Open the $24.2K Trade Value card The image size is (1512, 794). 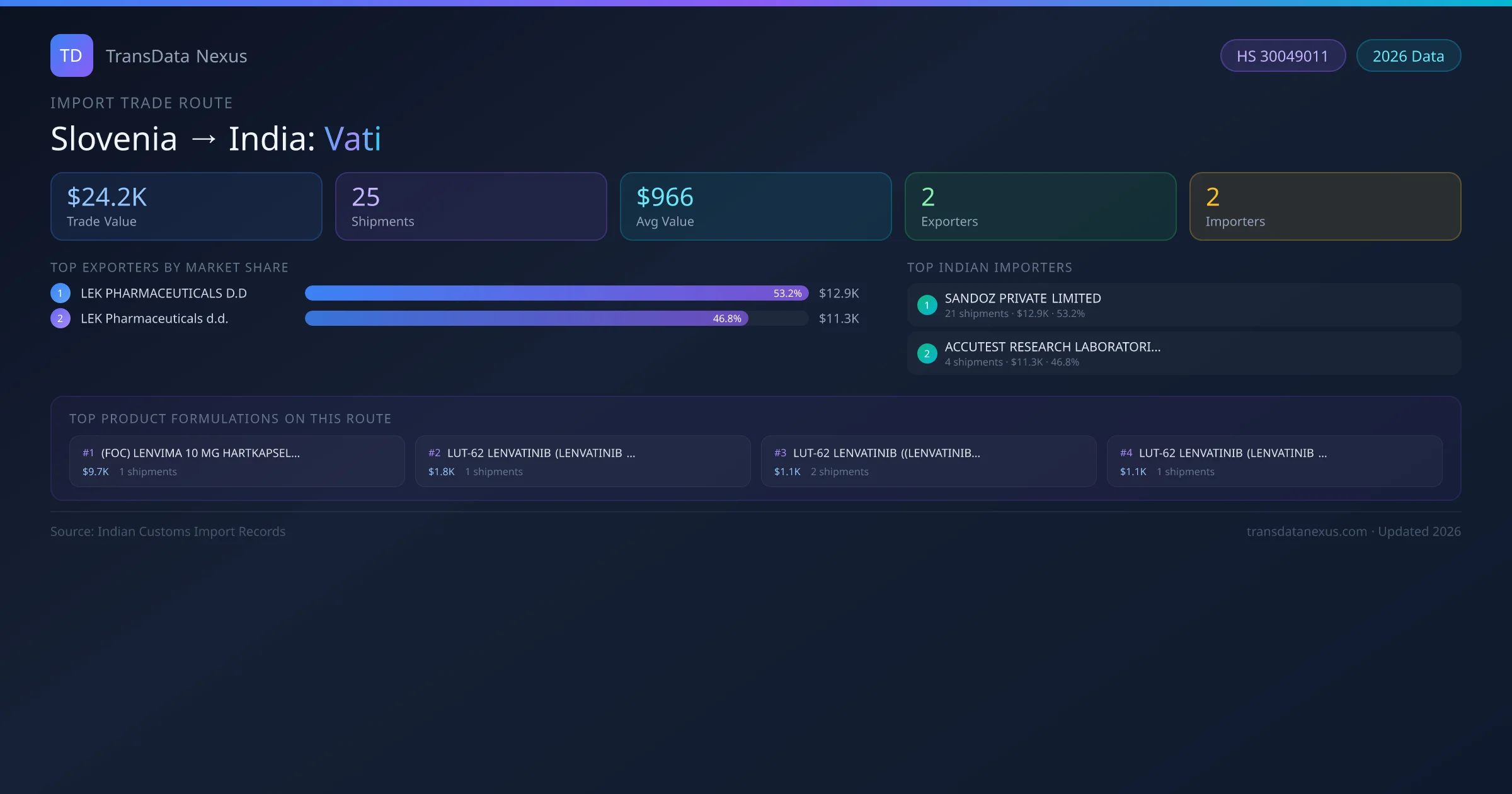[x=186, y=206]
